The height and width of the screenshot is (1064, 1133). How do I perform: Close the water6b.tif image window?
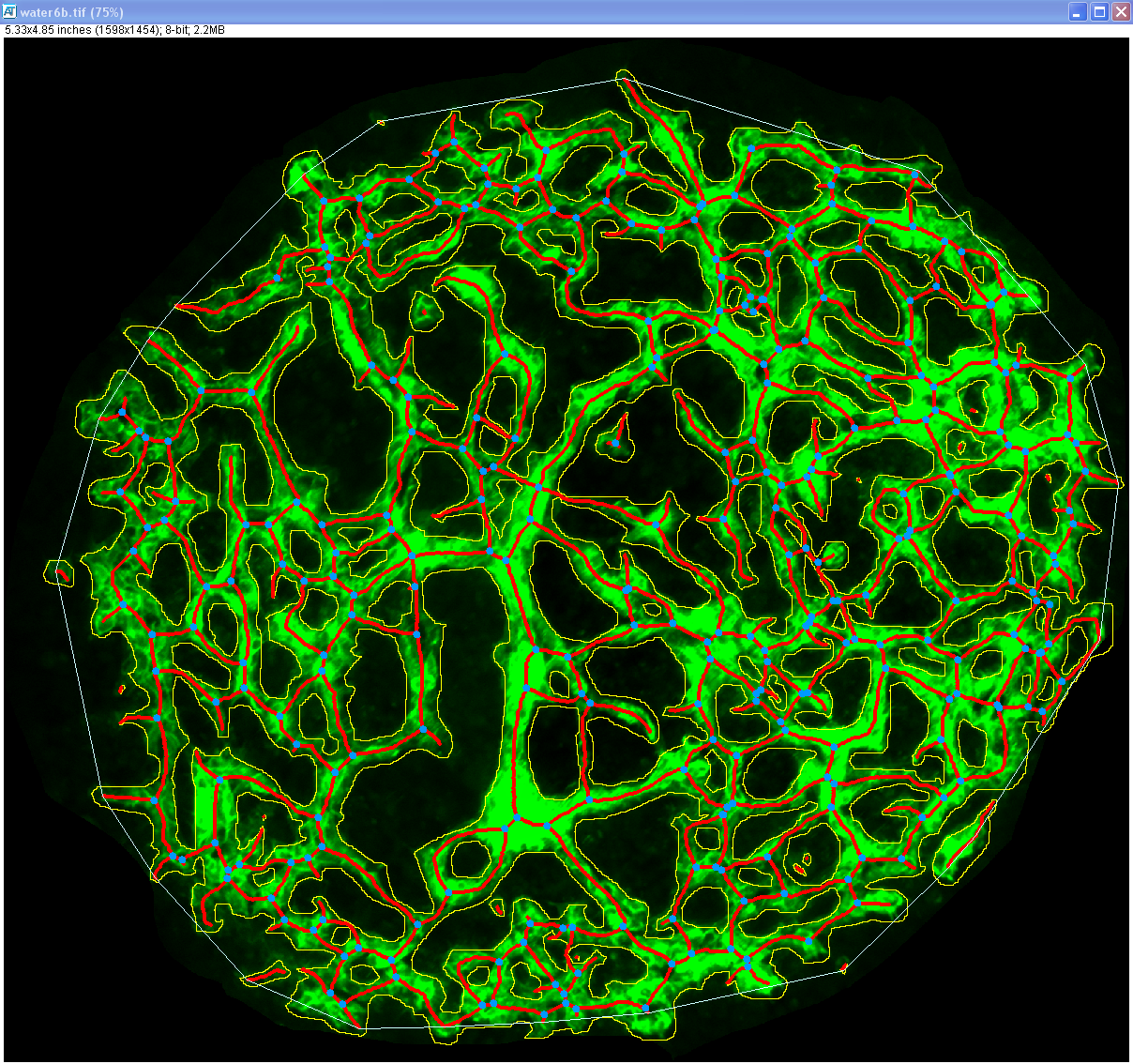(x=1120, y=12)
